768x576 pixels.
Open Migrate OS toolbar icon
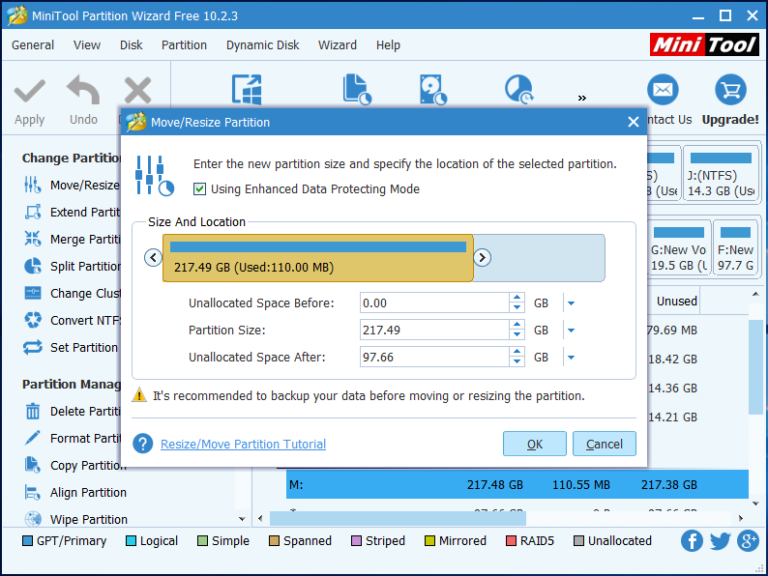tap(246, 89)
